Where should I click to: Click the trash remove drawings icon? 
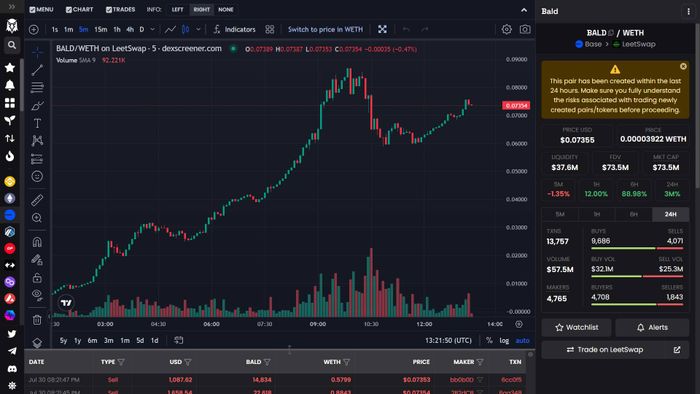(38, 319)
